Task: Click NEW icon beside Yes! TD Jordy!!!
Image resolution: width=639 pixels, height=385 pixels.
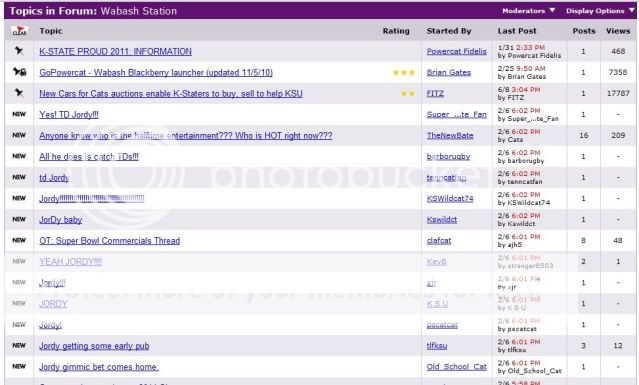Action: (19, 114)
